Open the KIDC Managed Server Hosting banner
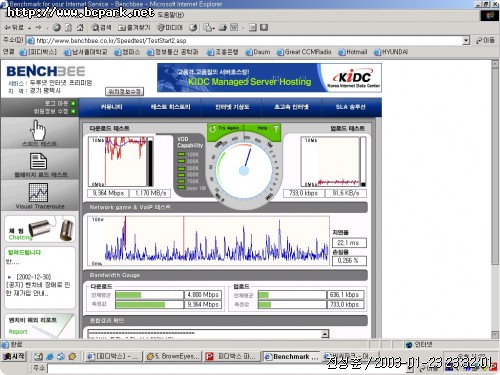The height and width of the screenshot is (375, 500). coord(269,77)
